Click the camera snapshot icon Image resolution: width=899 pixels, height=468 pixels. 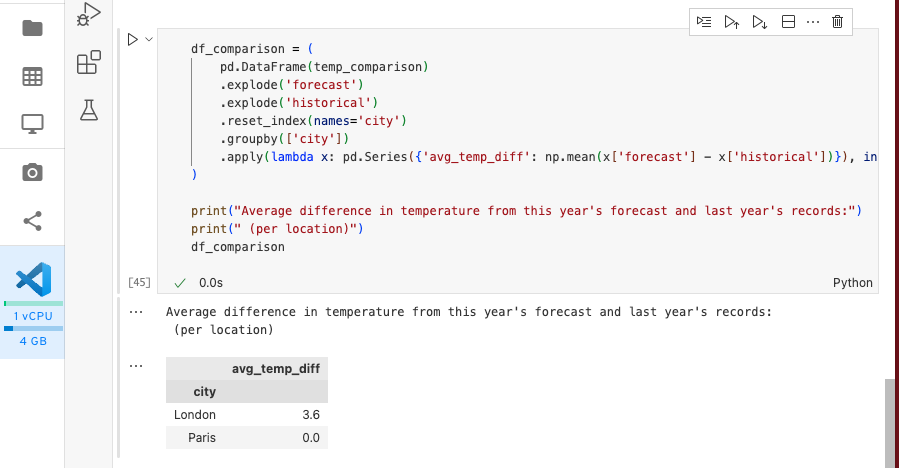coord(32,173)
